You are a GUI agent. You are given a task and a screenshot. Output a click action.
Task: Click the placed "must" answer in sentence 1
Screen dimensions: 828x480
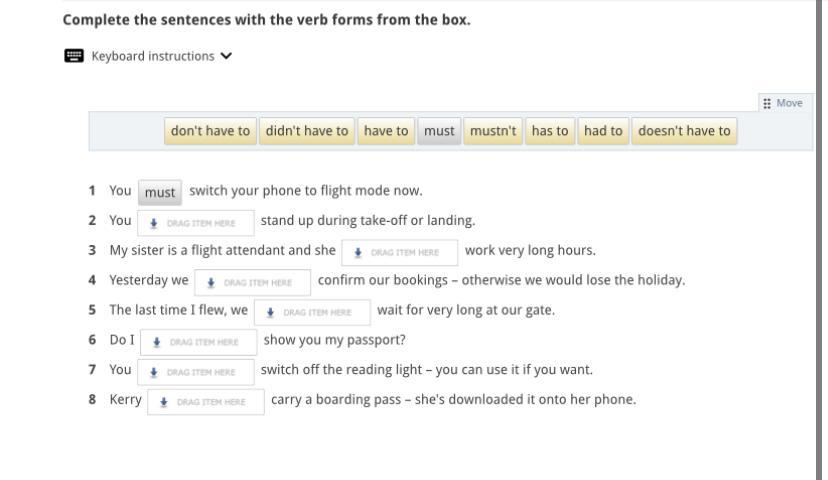tap(160, 192)
